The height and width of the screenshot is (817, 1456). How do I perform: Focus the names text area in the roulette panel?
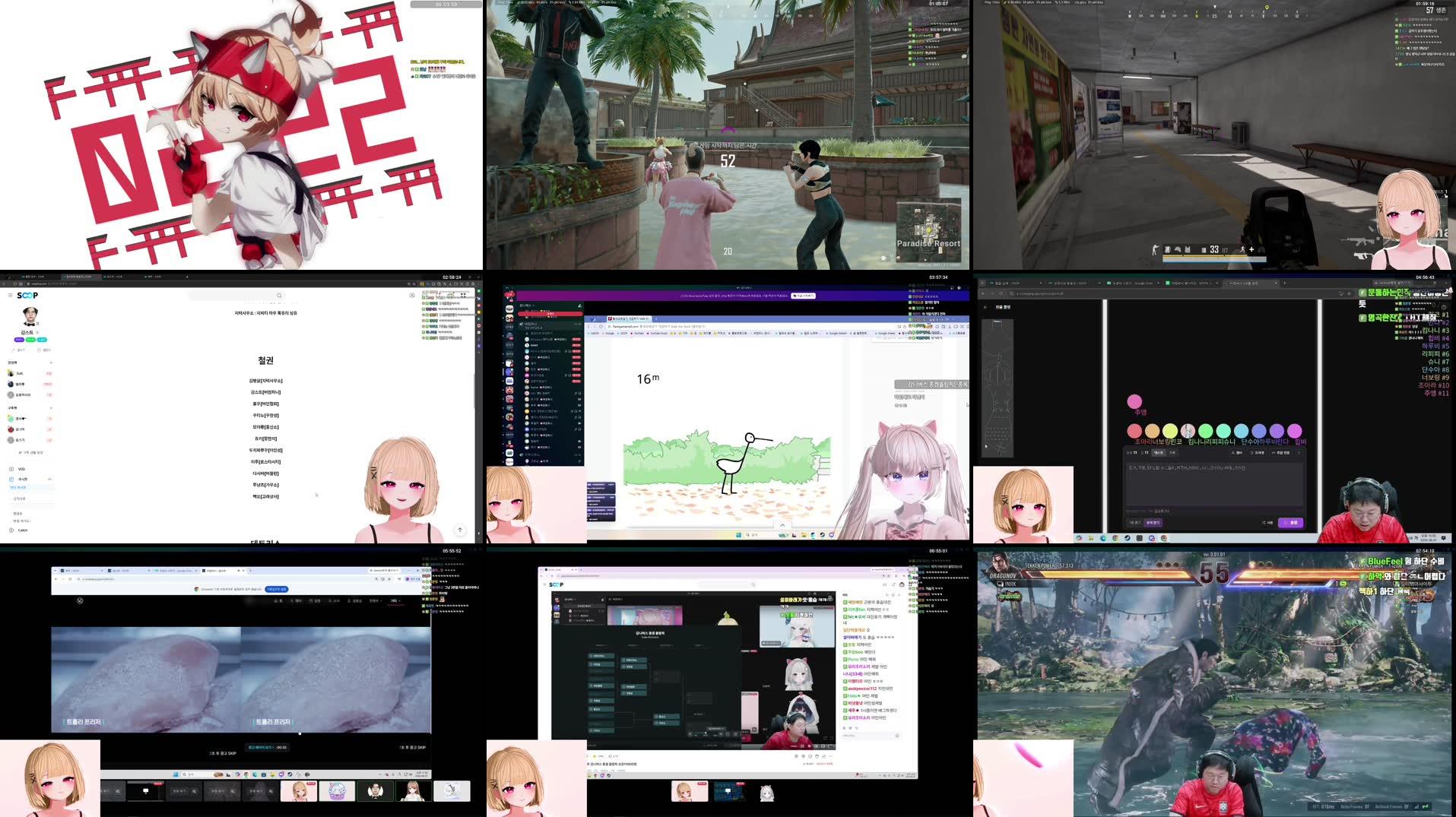[x=1214, y=483]
